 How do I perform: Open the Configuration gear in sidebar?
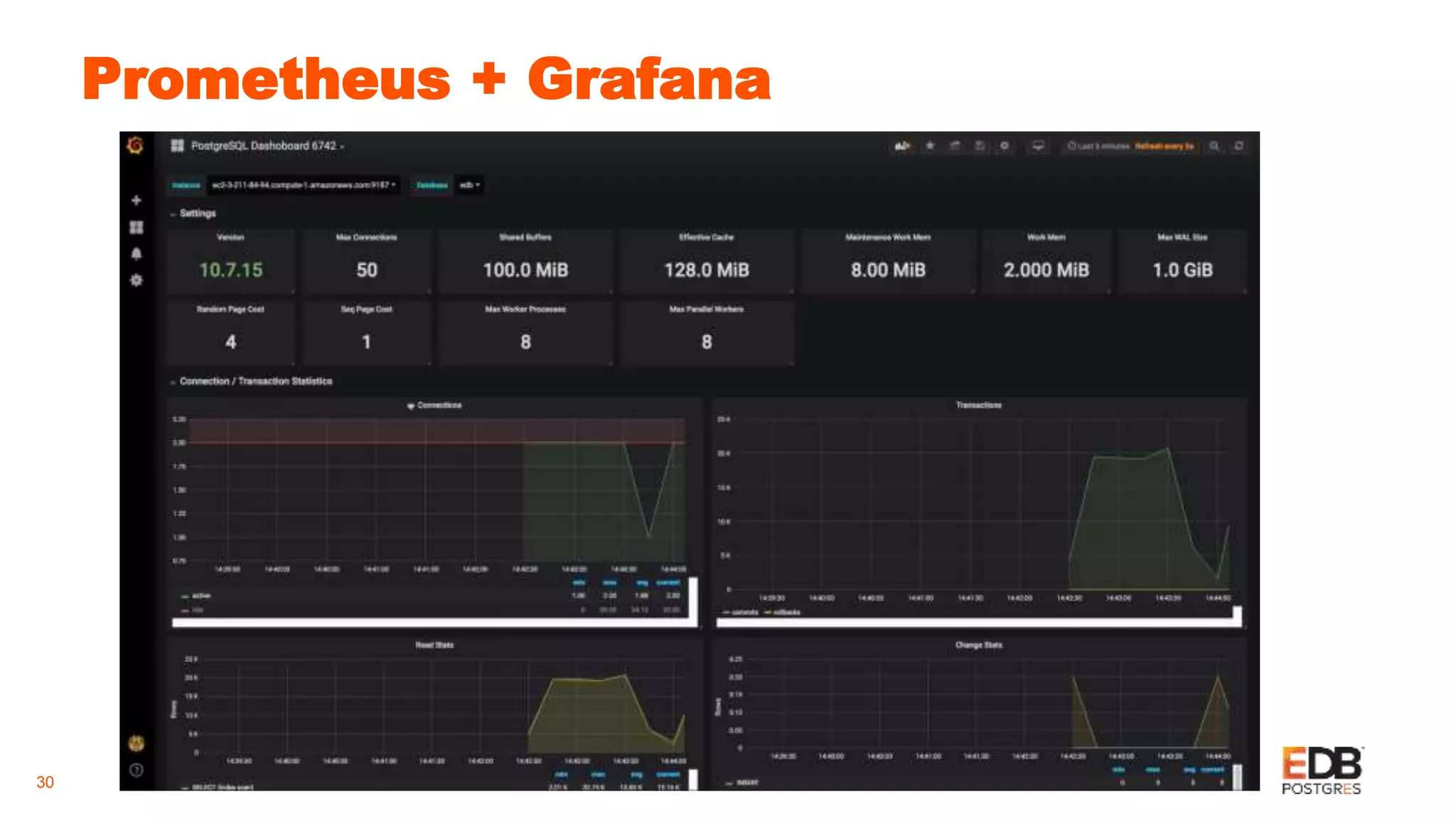coord(136,280)
